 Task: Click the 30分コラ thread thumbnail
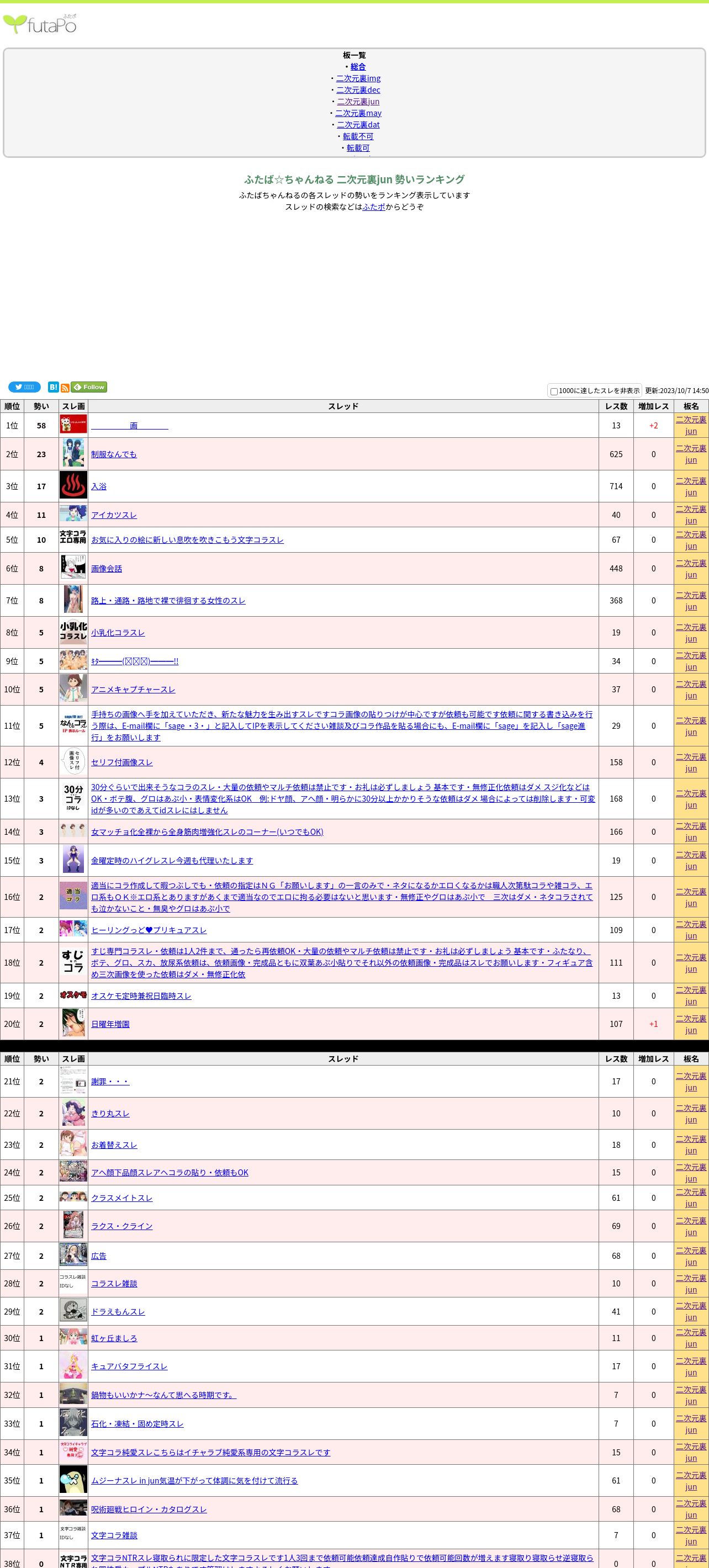[x=73, y=798]
